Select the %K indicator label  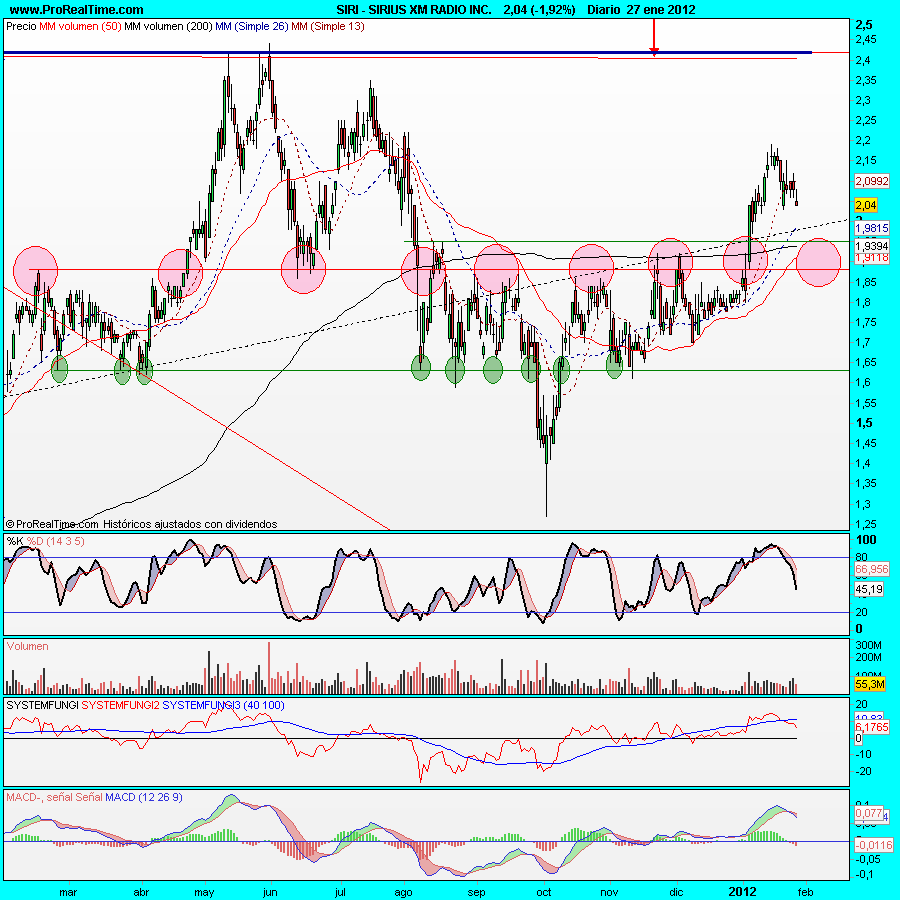(x=15, y=541)
